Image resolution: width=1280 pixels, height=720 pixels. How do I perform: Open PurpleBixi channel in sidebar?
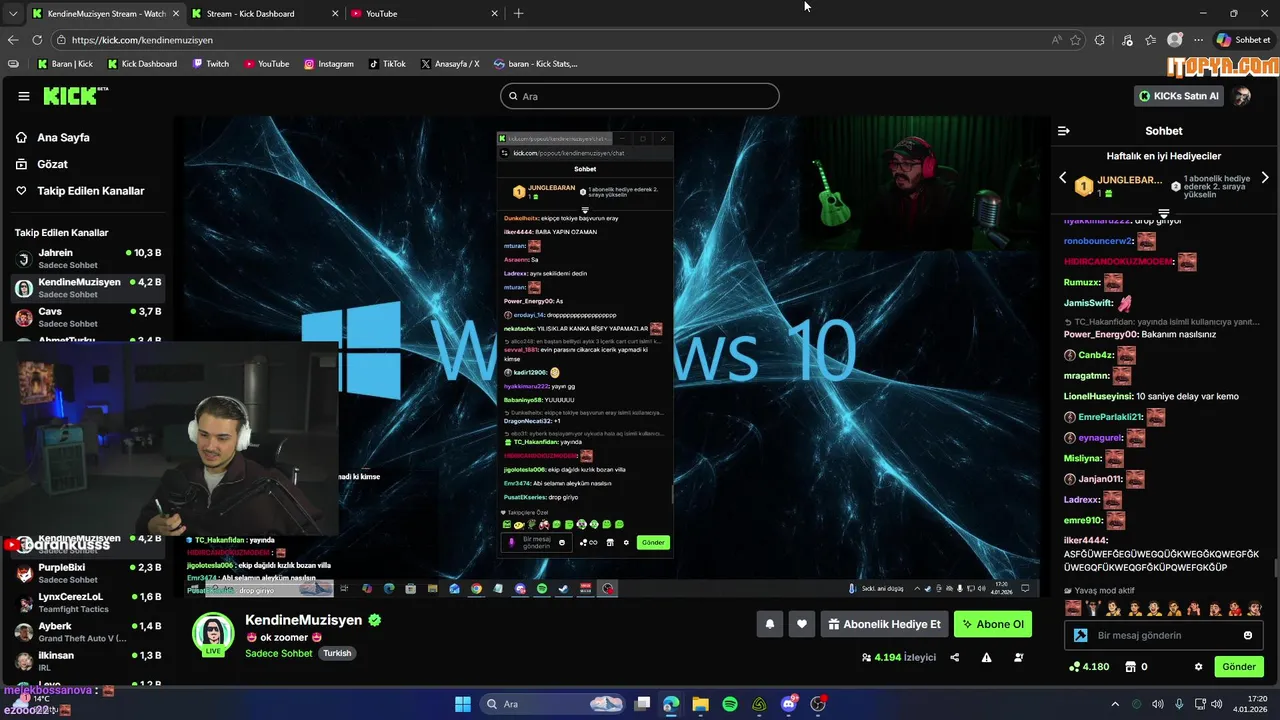click(88, 573)
